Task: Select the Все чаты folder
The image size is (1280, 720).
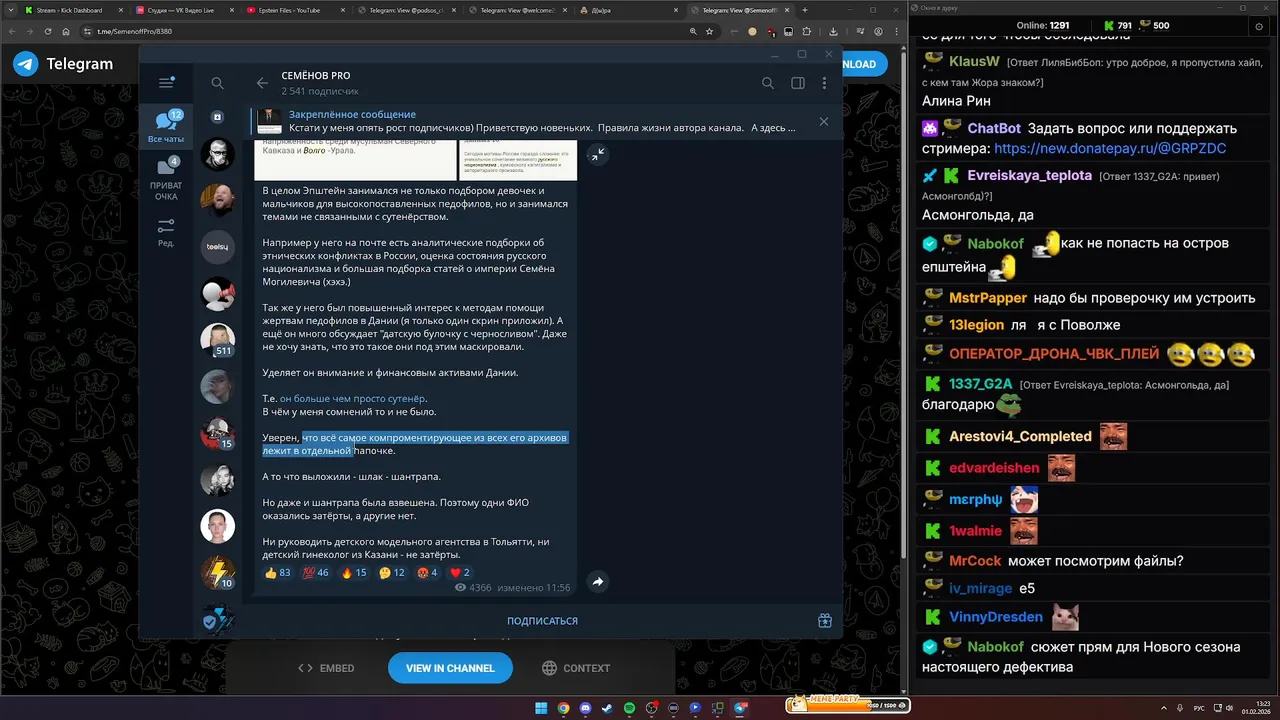Action: pos(166,127)
